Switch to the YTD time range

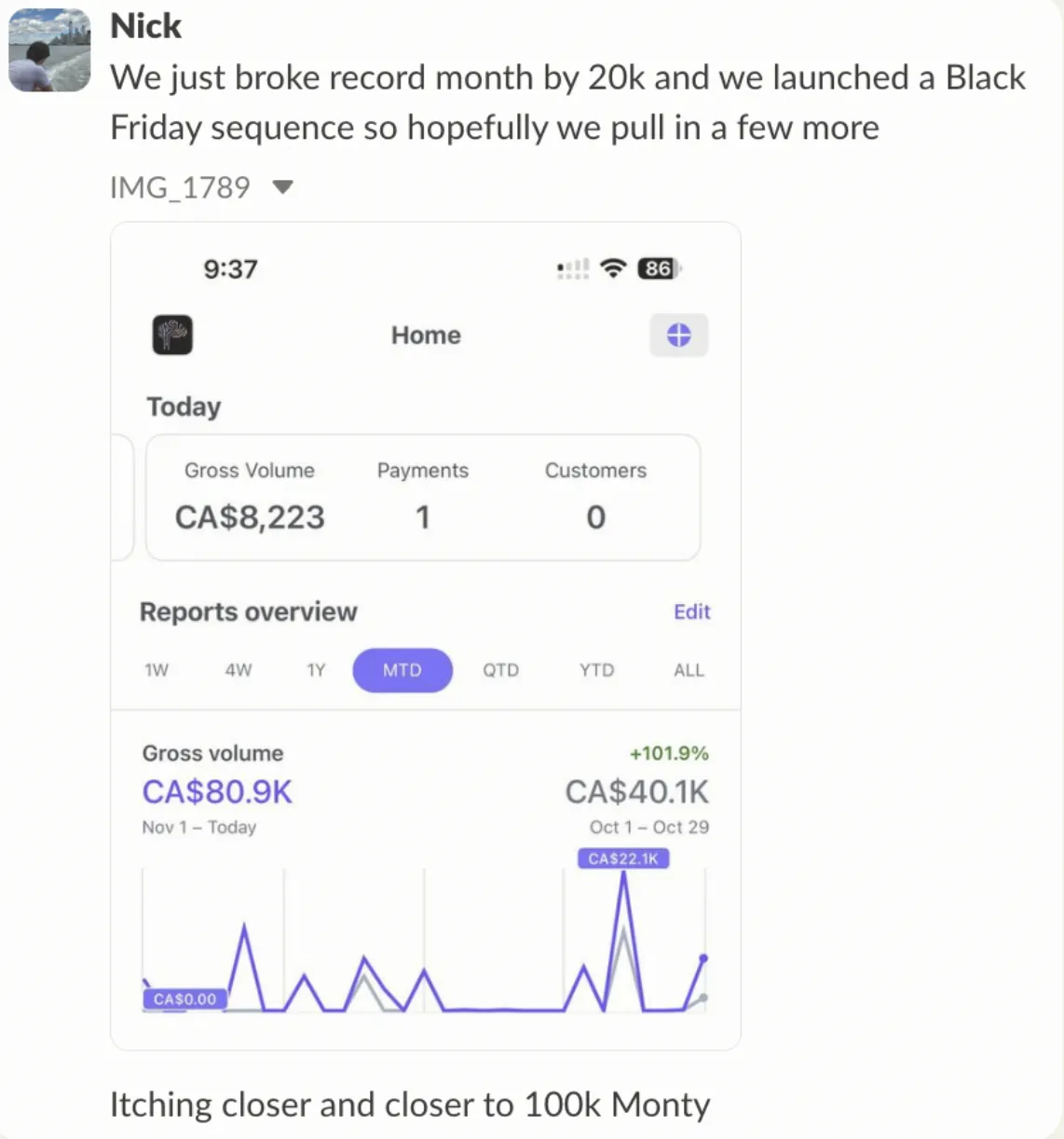(596, 670)
